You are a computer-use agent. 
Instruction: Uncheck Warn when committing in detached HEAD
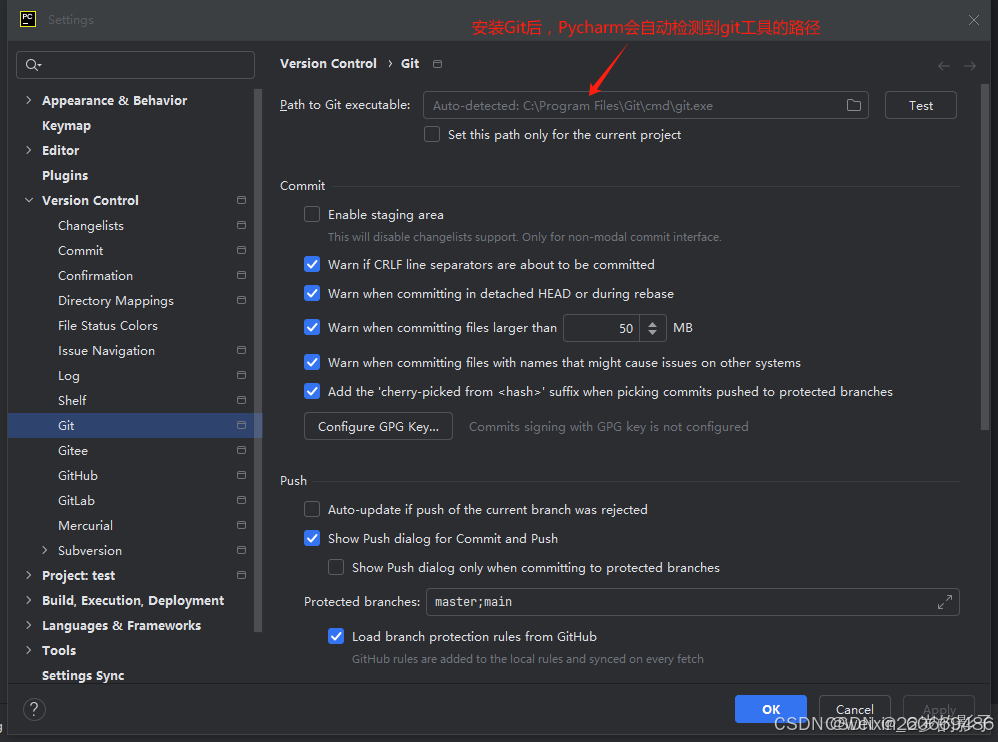point(312,293)
